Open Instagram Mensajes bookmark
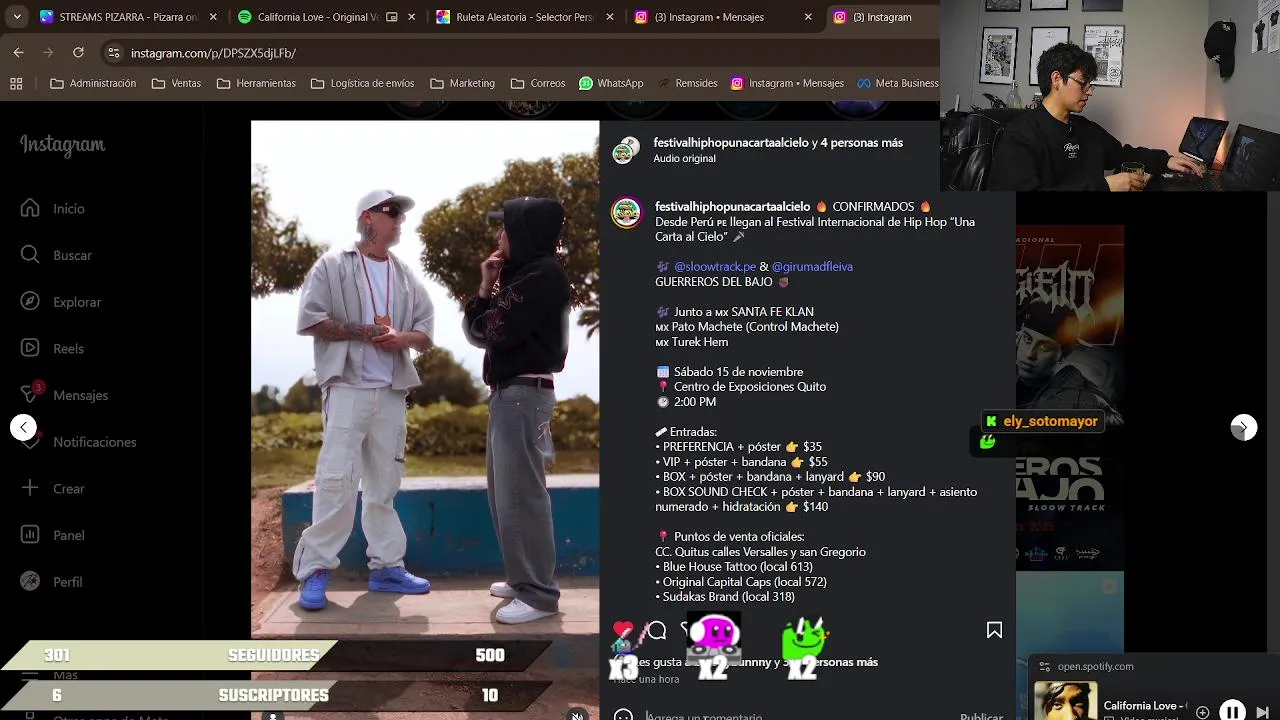This screenshot has height=720, width=1280. click(787, 83)
